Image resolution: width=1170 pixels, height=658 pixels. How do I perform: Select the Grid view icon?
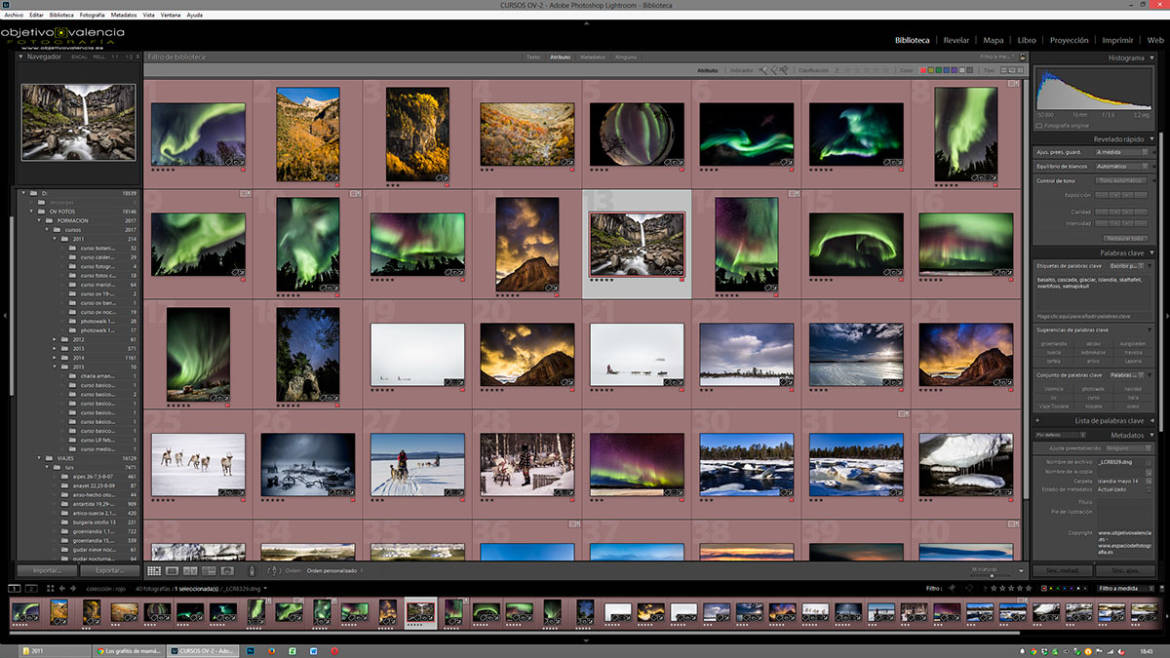[x=156, y=570]
